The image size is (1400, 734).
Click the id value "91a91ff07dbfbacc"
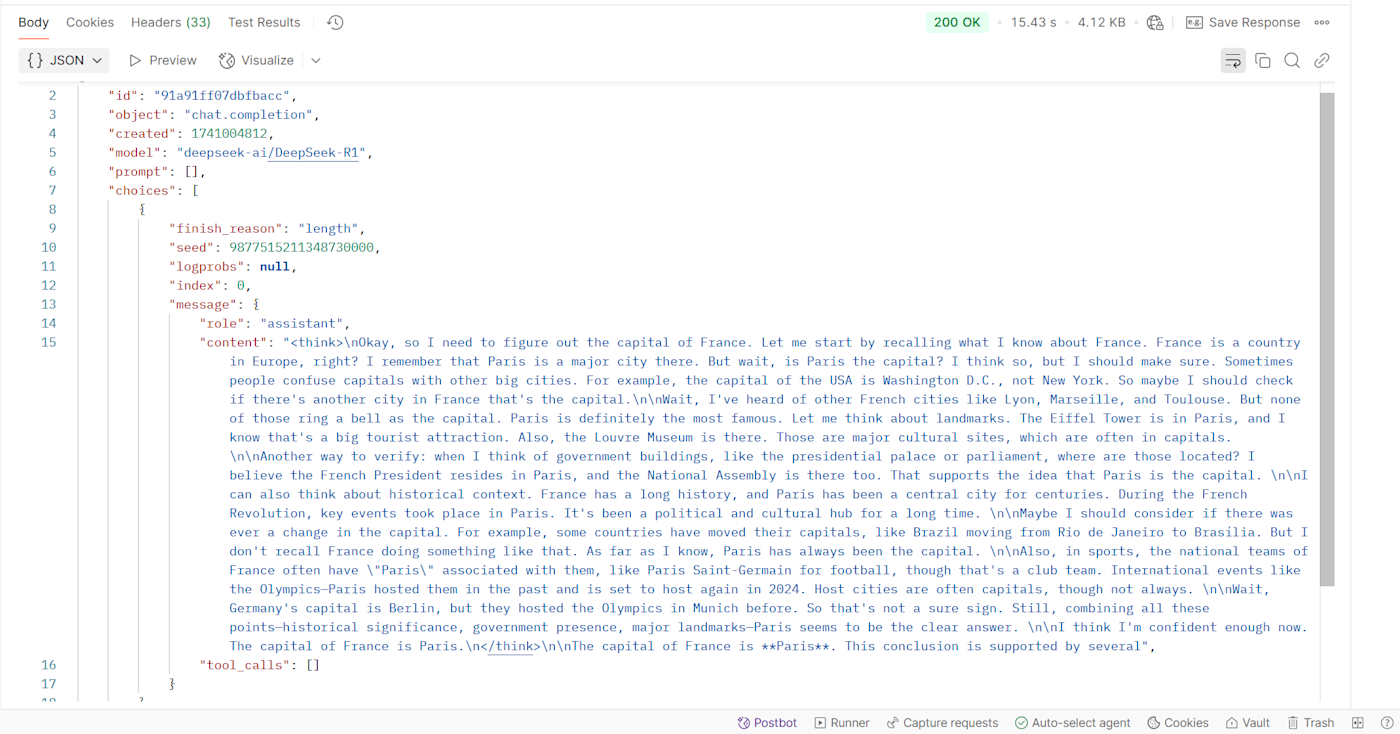pos(221,95)
